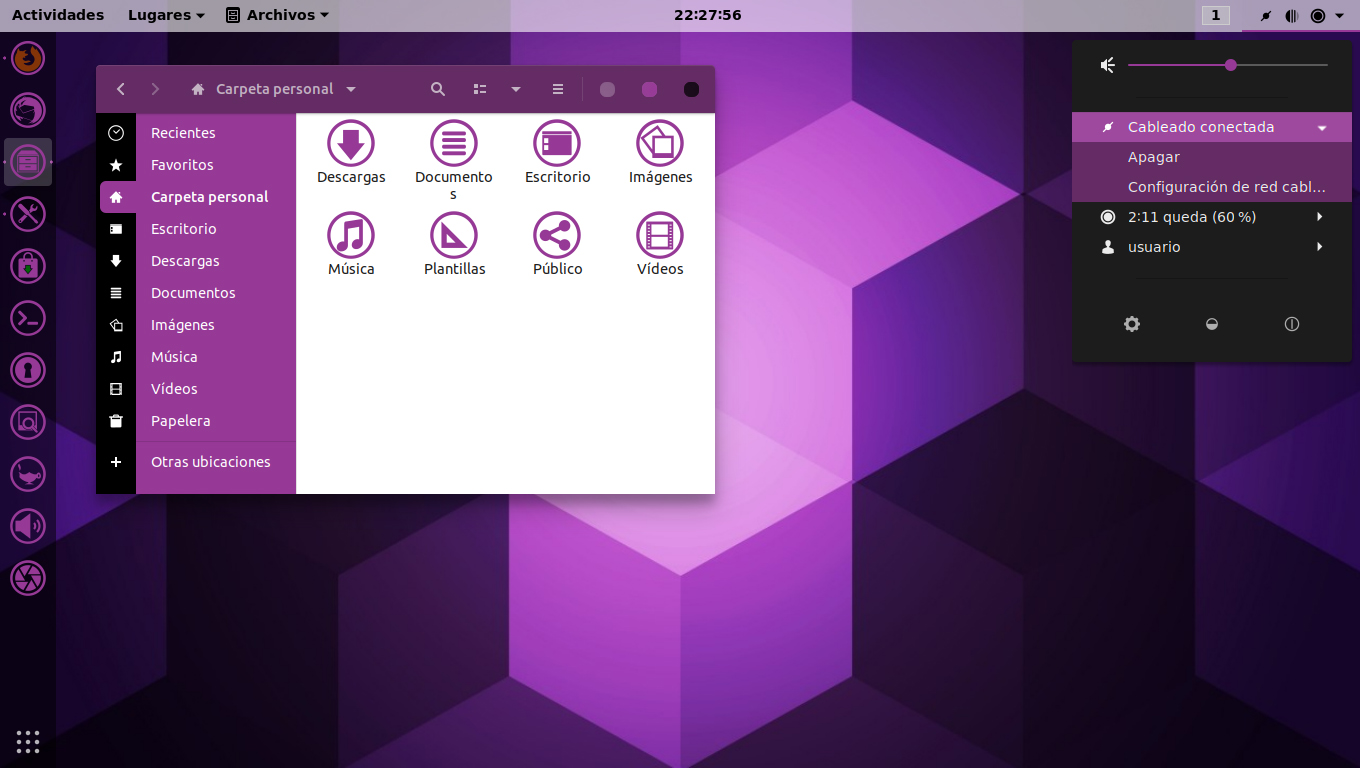Open Papelera in the sidebar
Viewport: 1360px width, 768px height.
198,421
